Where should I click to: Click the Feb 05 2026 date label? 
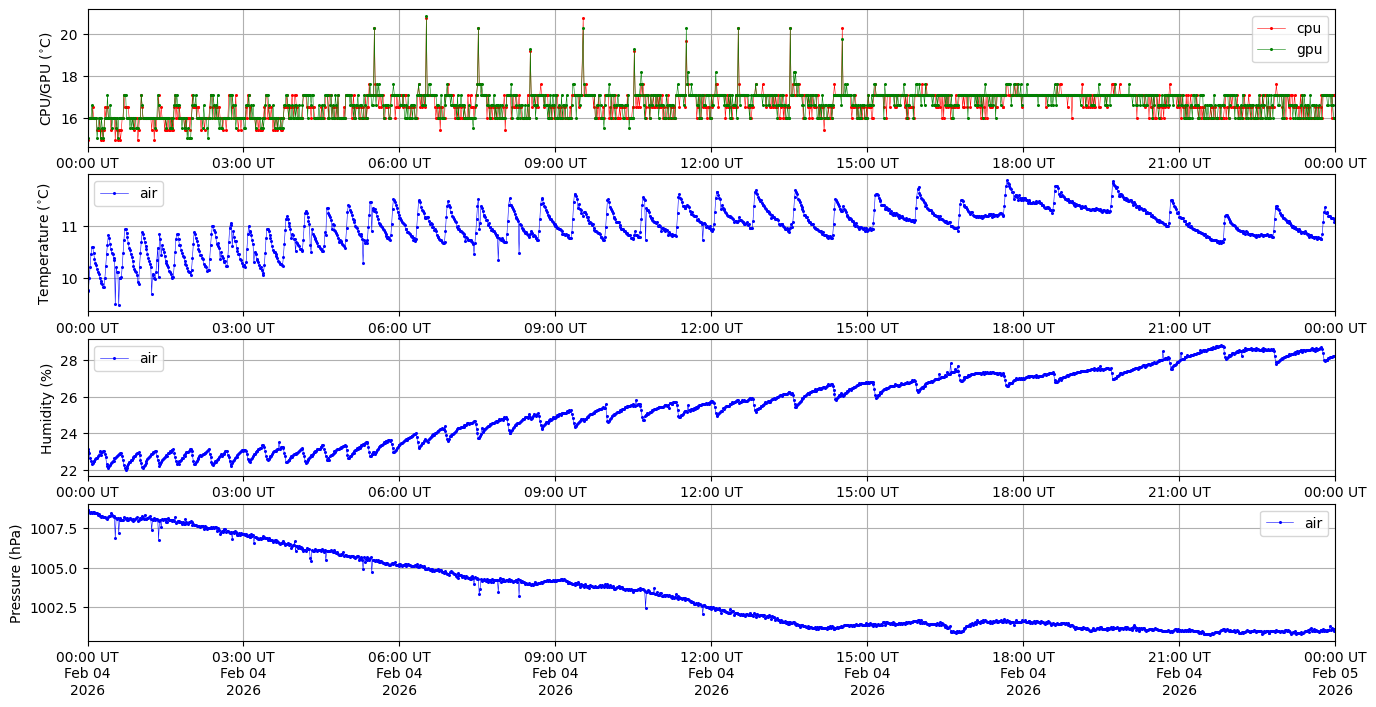pyautogui.click(x=1335, y=674)
